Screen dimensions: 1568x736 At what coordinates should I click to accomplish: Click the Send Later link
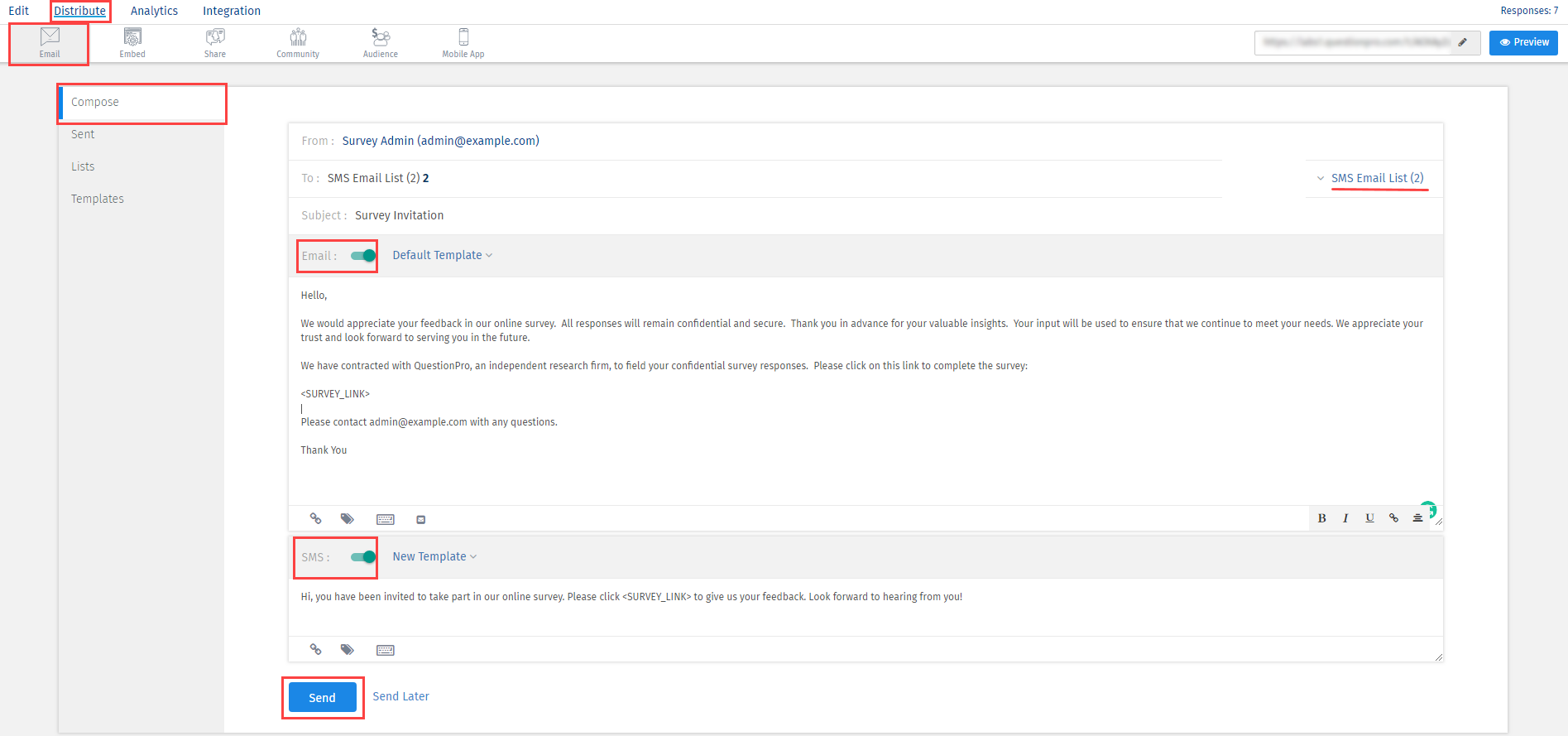[x=400, y=696]
